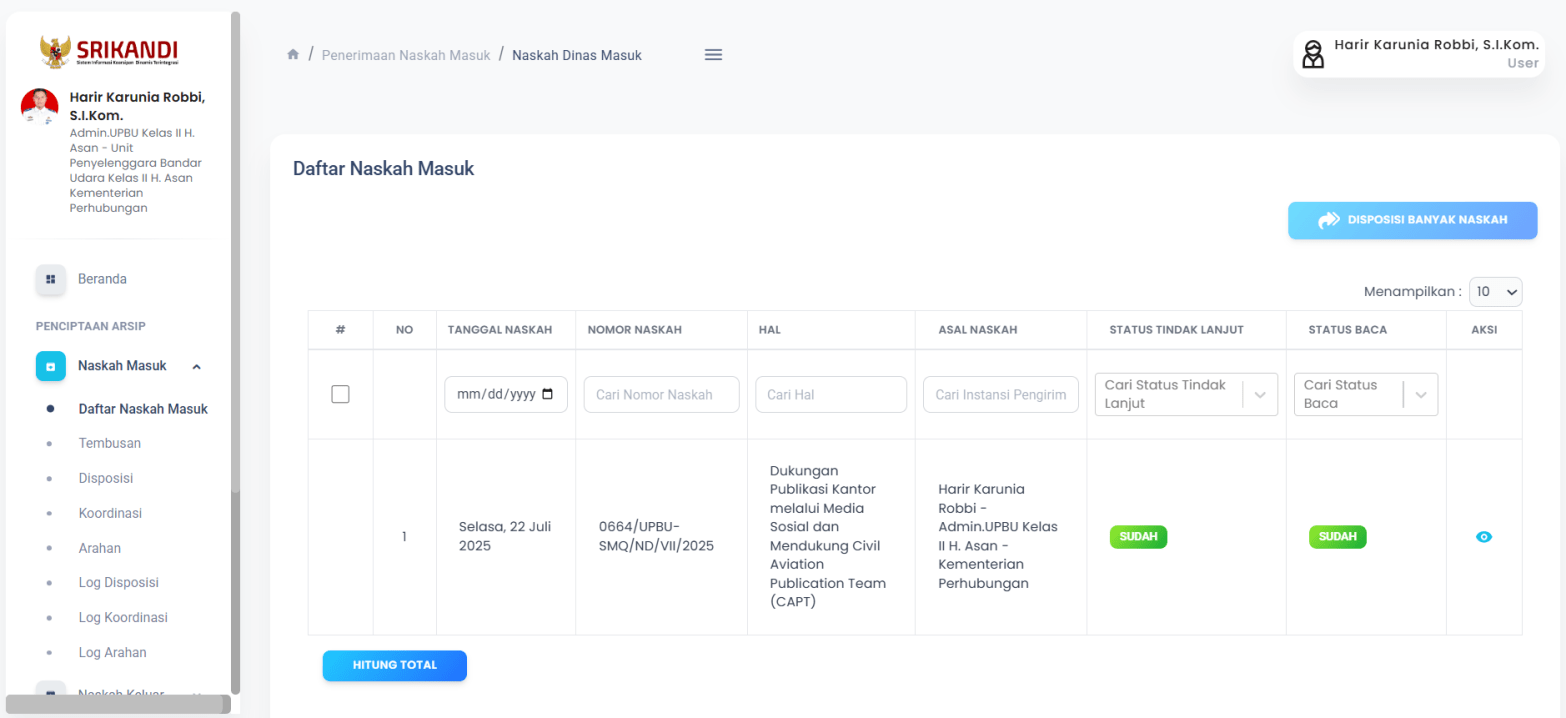Image resolution: width=1566 pixels, height=718 pixels.
Task: Click the home icon in breadcrumb
Action: click(x=293, y=55)
